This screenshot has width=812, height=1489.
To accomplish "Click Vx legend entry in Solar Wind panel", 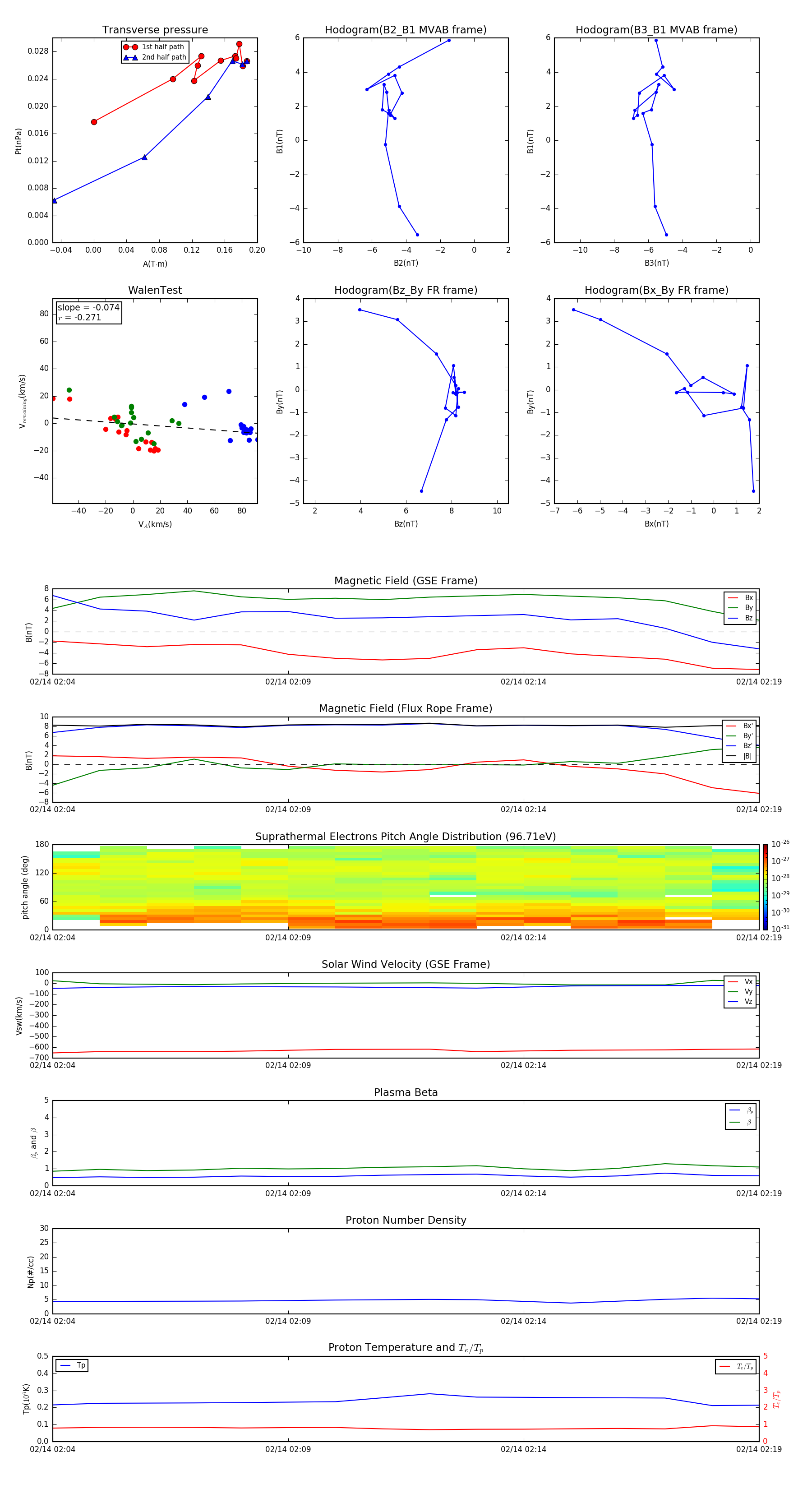I will click(x=740, y=981).
